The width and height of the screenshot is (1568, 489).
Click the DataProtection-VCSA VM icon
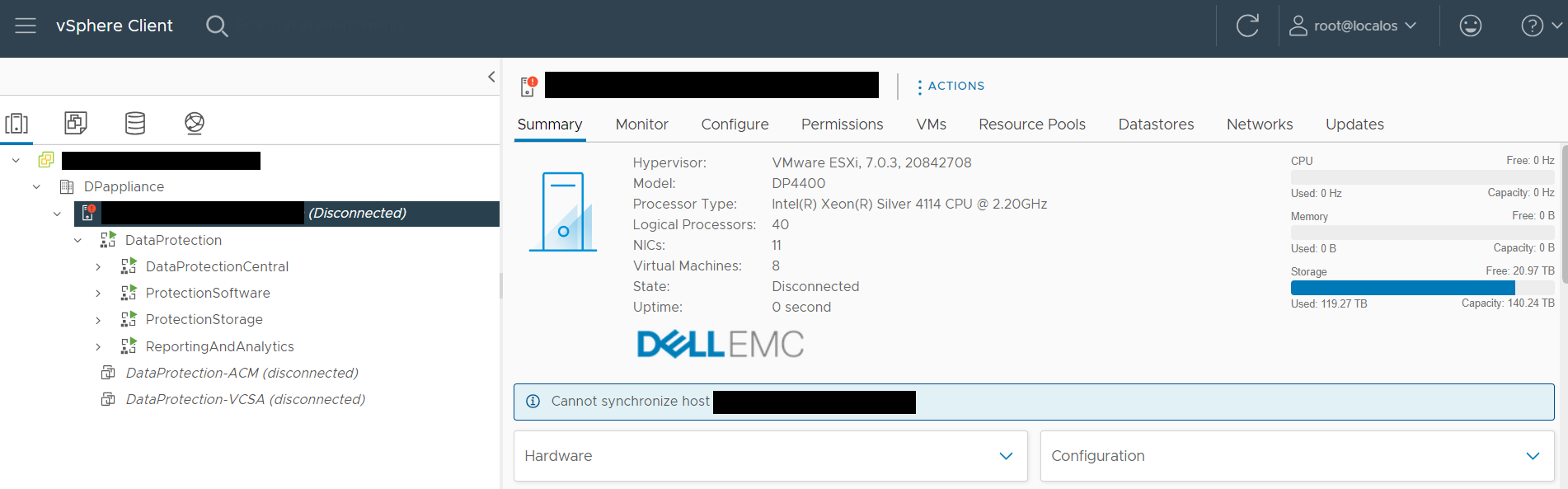tap(108, 399)
